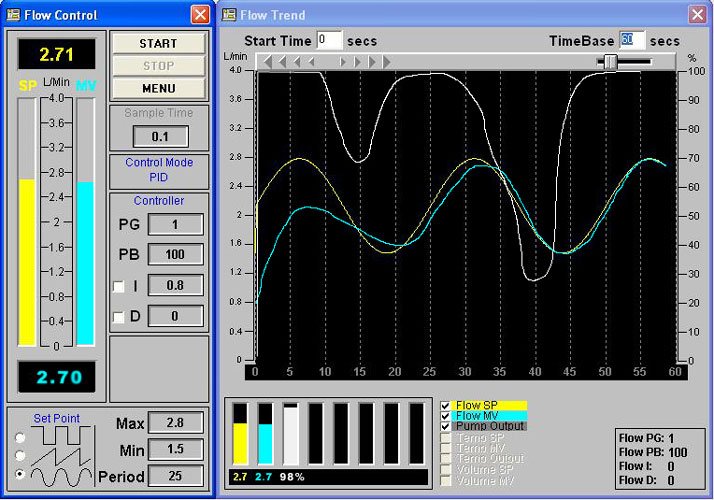Click the Start Time input field

(x=329, y=41)
